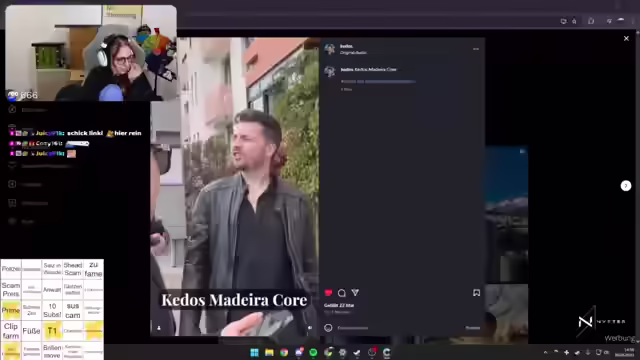Open comments via the speech bubble icon
Screen dimensions: 640x360
(342, 293)
